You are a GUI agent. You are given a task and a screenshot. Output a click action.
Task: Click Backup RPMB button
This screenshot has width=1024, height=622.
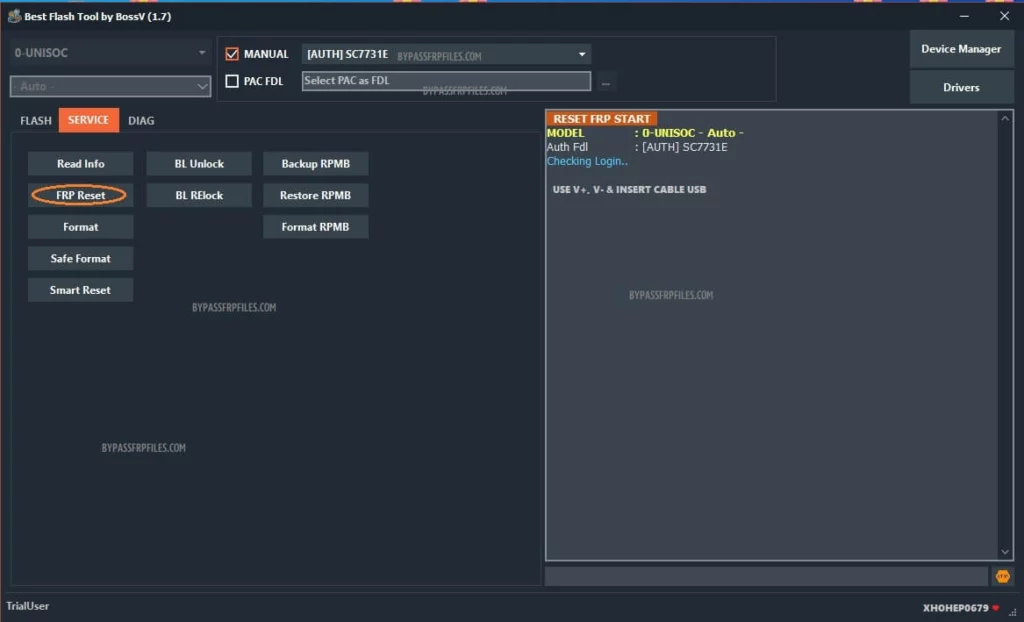[316, 164]
